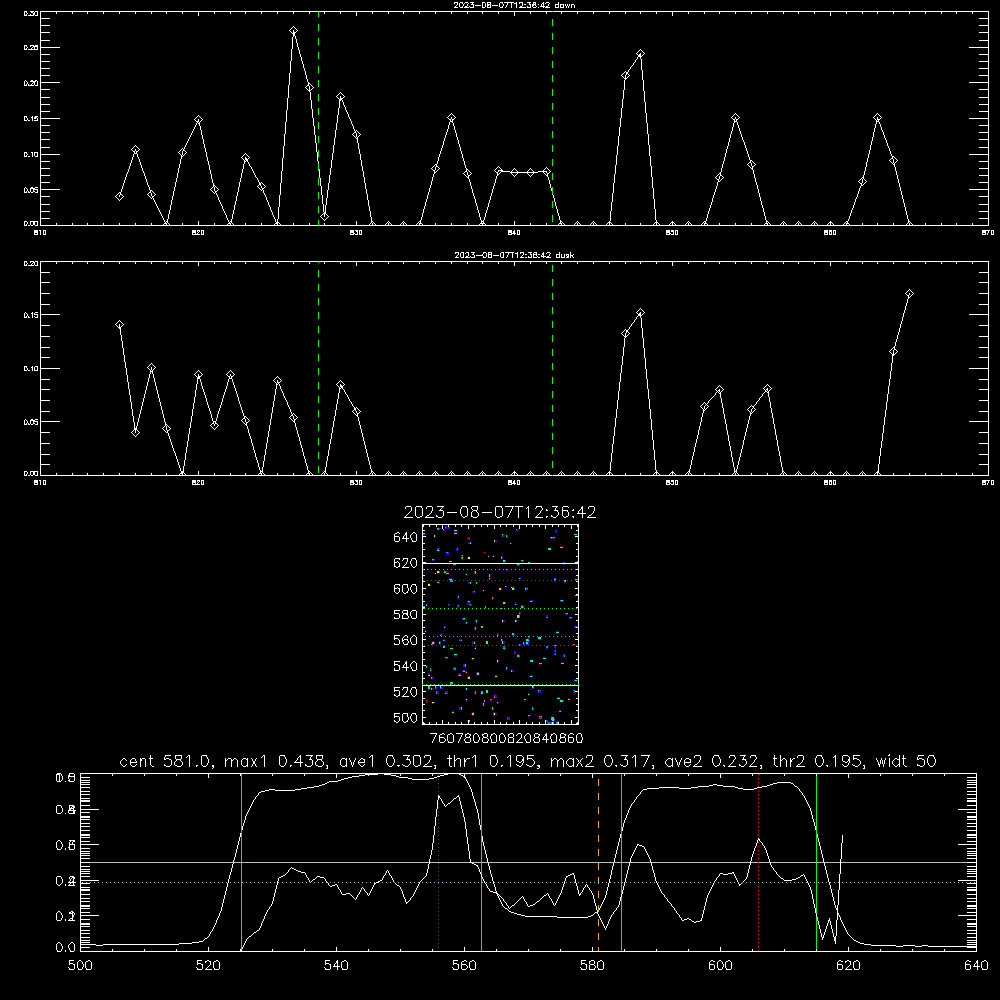Click 'max2 0.317' in the stats line
The height and width of the screenshot is (1000, 1000).
[600, 761]
